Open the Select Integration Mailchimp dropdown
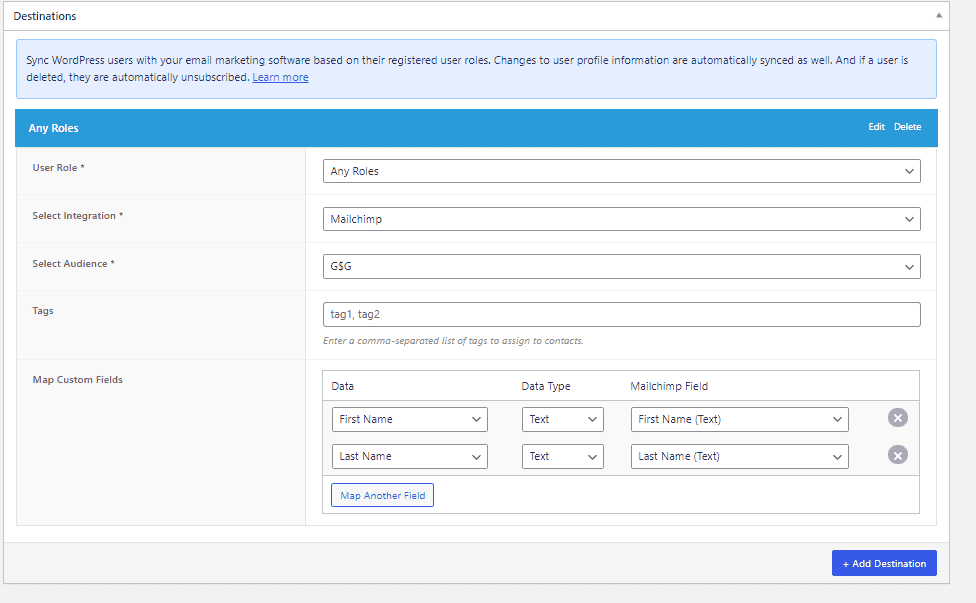This screenshot has height=603, width=976. (621, 219)
